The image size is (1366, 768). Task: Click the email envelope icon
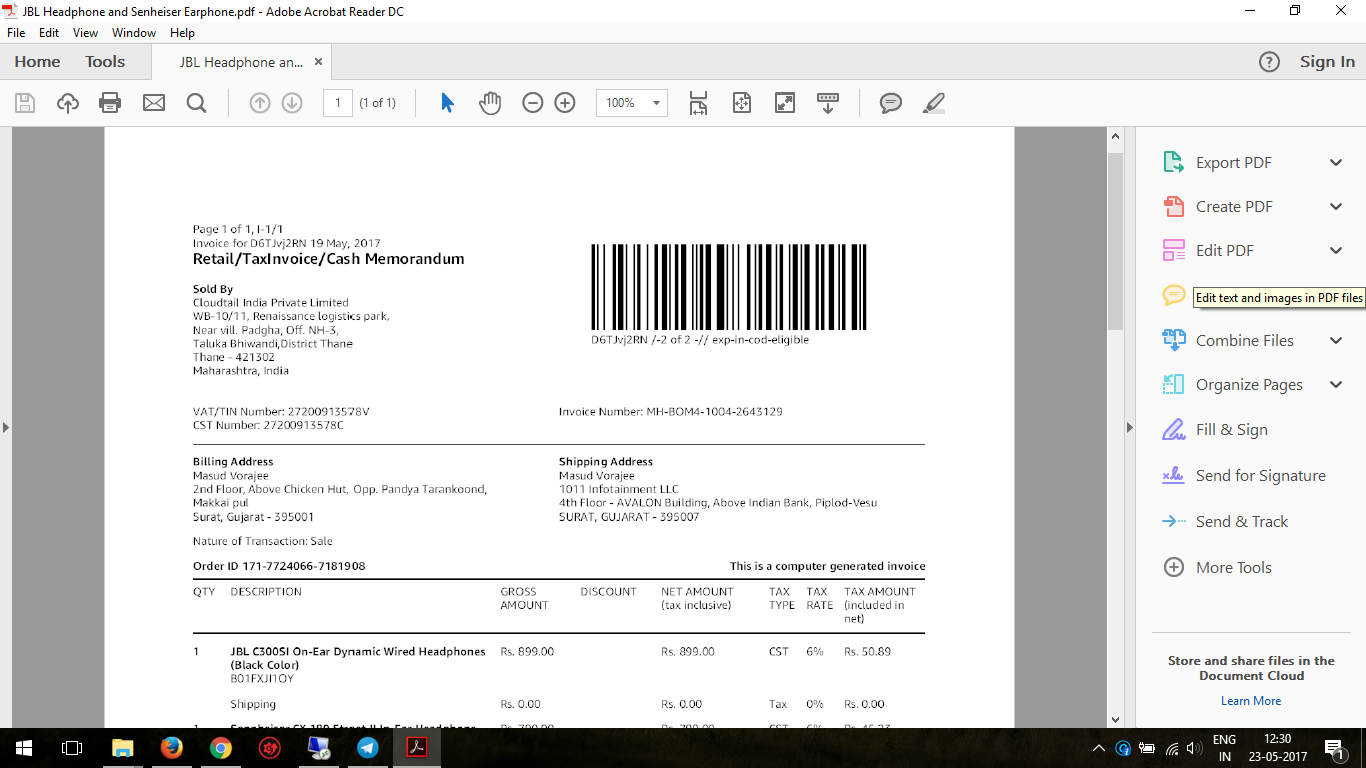[153, 103]
